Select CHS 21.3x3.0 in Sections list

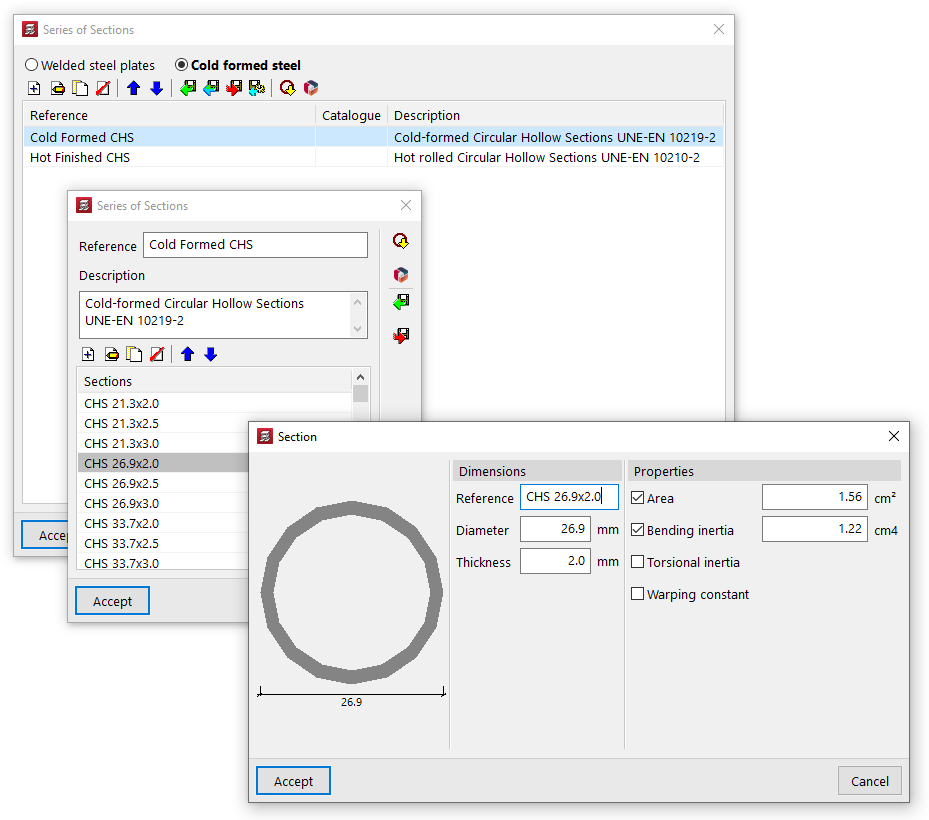(163, 444)
